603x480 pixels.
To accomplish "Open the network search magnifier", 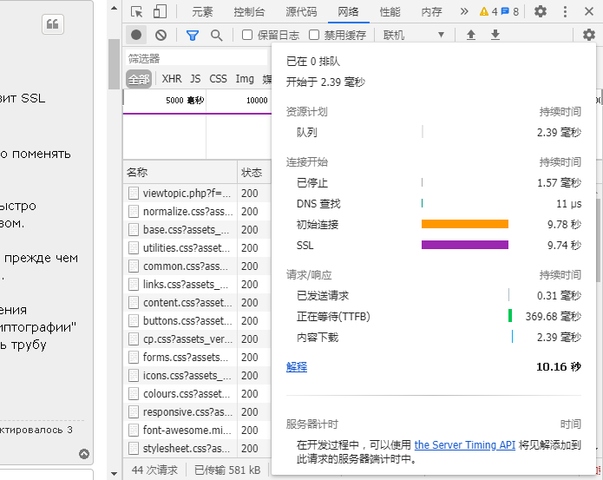I will [x=216, y=35].
